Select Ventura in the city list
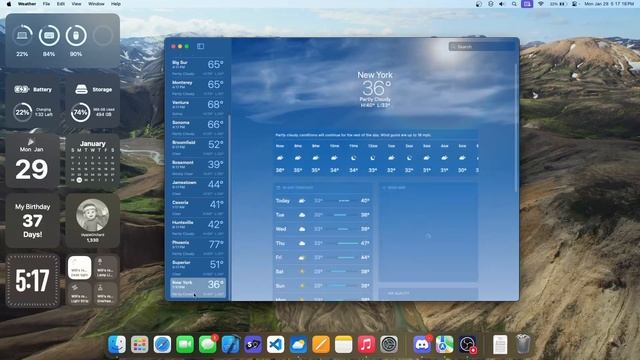The width and height of the screenshot is (640, 360). [198, 107]
